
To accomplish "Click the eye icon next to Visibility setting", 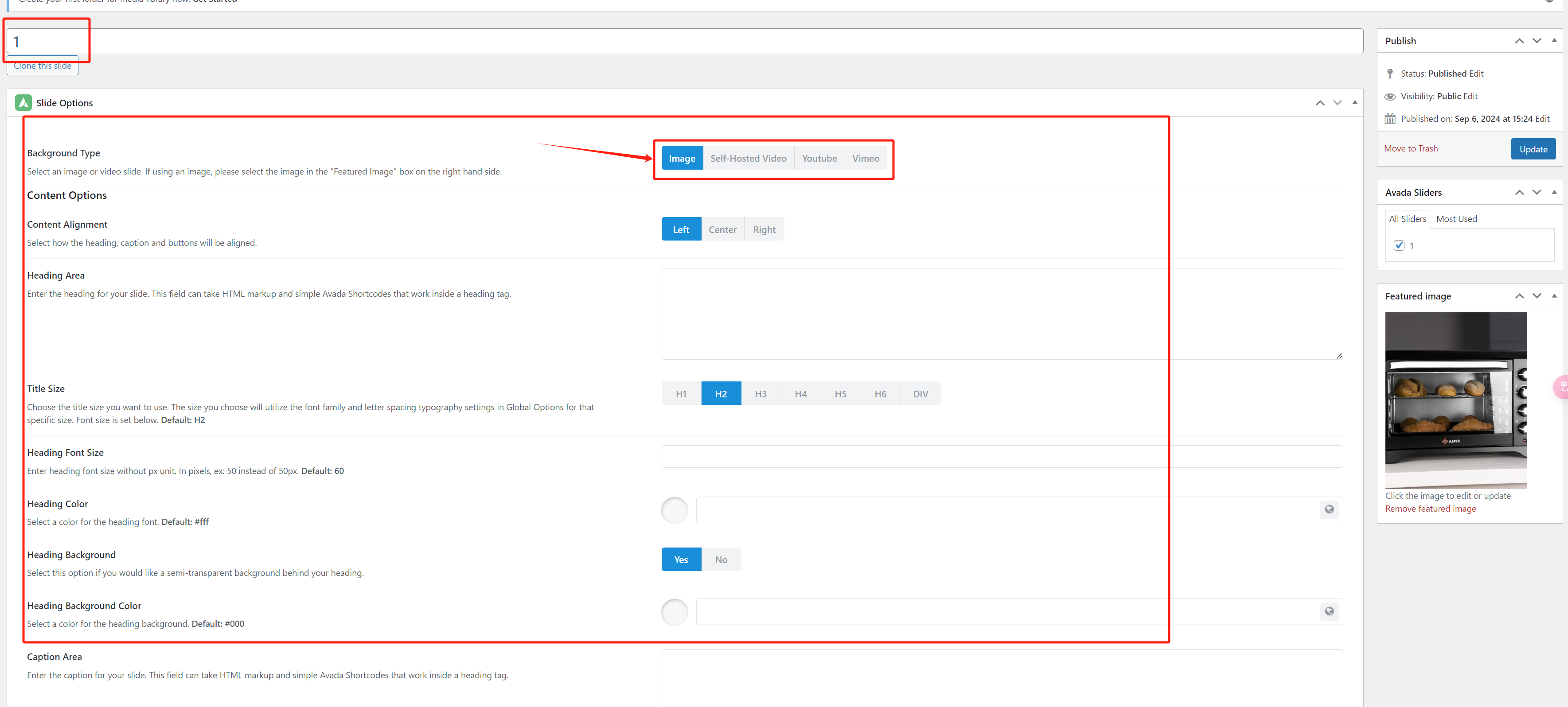I will (x=1390, y=96).
